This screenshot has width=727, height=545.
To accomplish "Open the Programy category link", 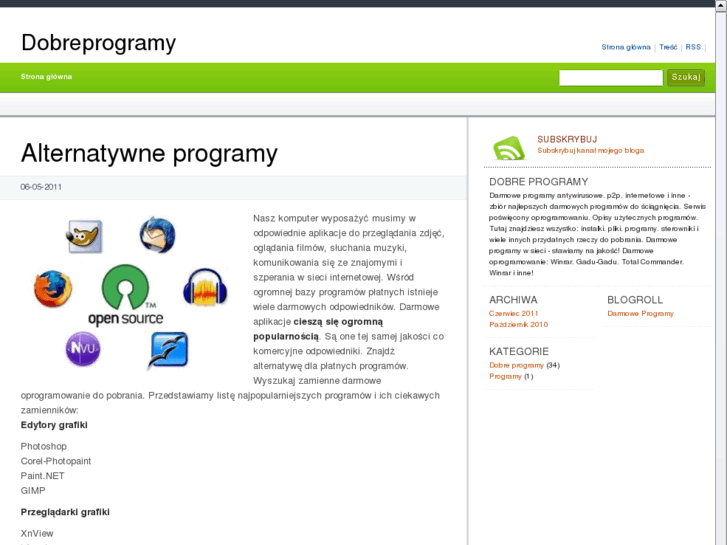I will pyautogui.click(x=505, y=377).
